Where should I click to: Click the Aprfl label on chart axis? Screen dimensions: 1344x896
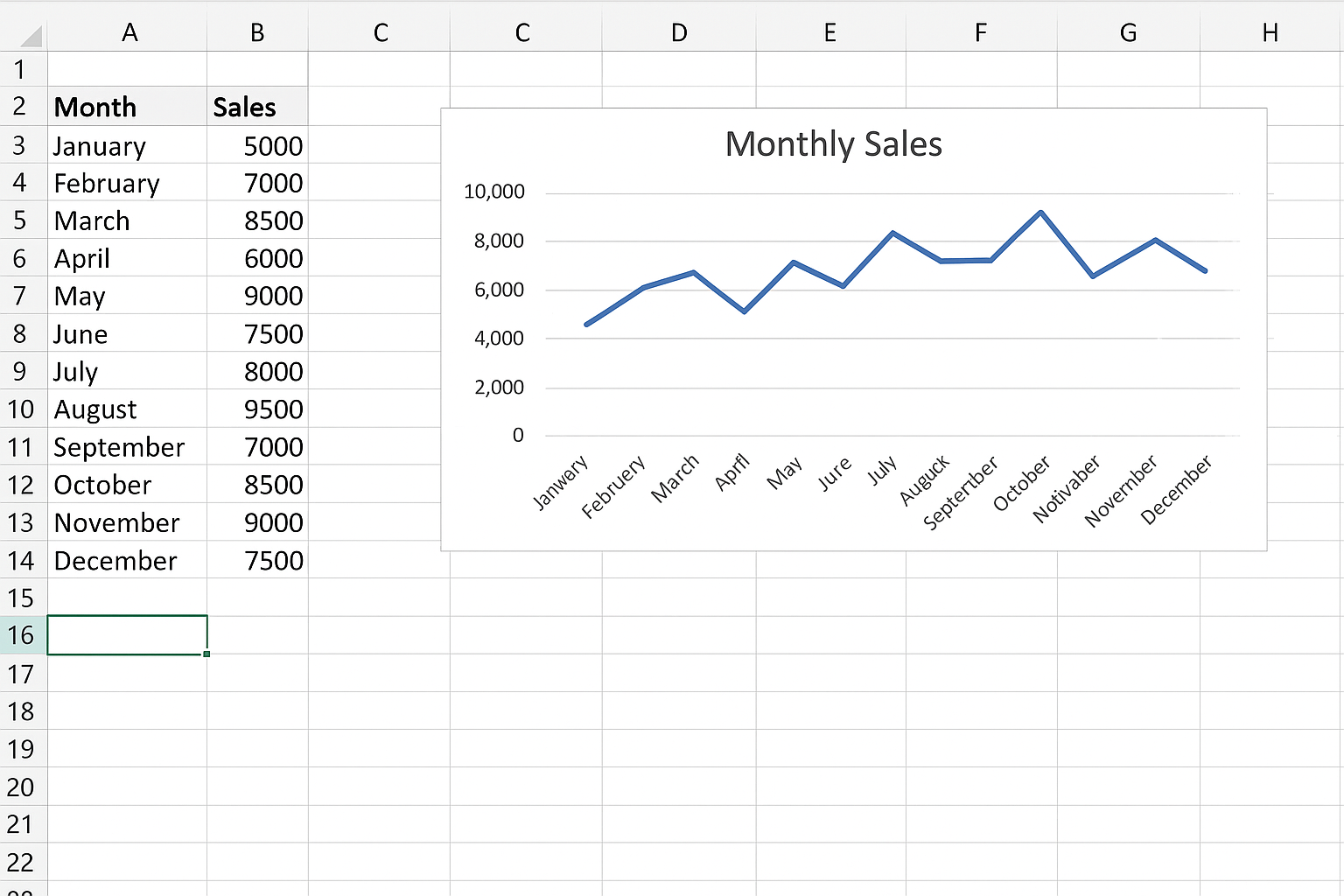pyautogui.click(x=732, y=472)
